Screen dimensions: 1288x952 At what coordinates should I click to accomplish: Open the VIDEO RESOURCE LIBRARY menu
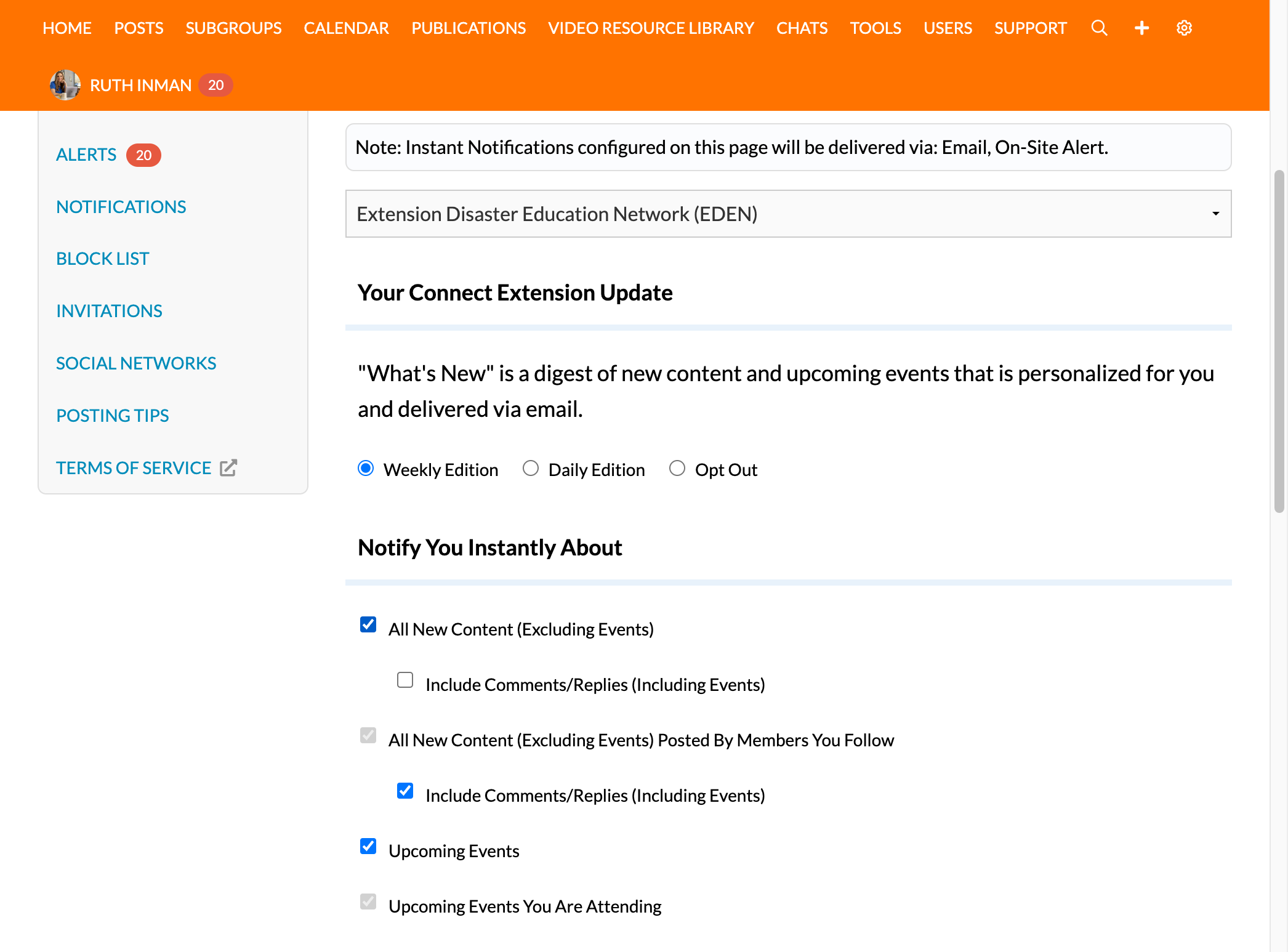(x=651, y=28)
